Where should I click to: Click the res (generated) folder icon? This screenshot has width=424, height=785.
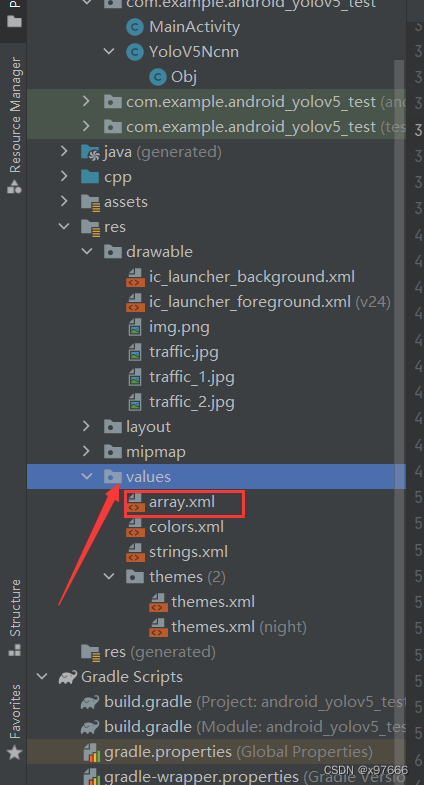pyautogui.click(x=90, y=652)
